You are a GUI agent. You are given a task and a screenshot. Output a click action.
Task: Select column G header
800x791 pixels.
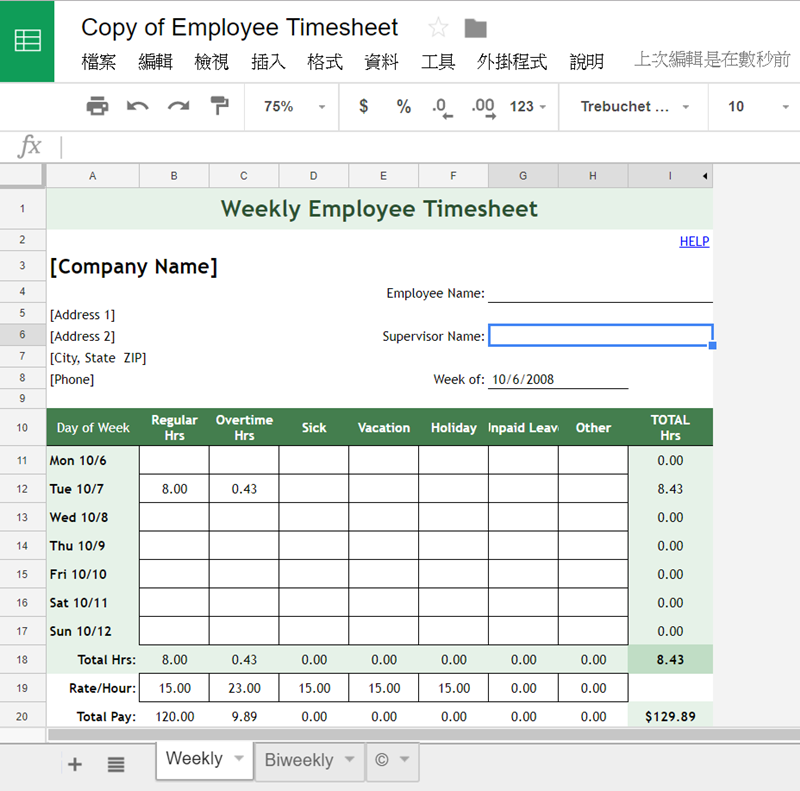pyautogui.click(x=523, y=176)
